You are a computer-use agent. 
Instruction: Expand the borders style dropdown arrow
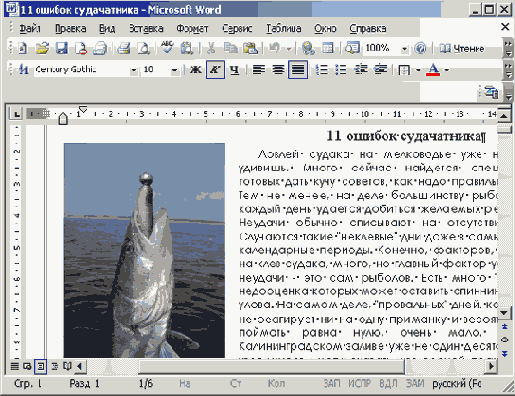418,70
